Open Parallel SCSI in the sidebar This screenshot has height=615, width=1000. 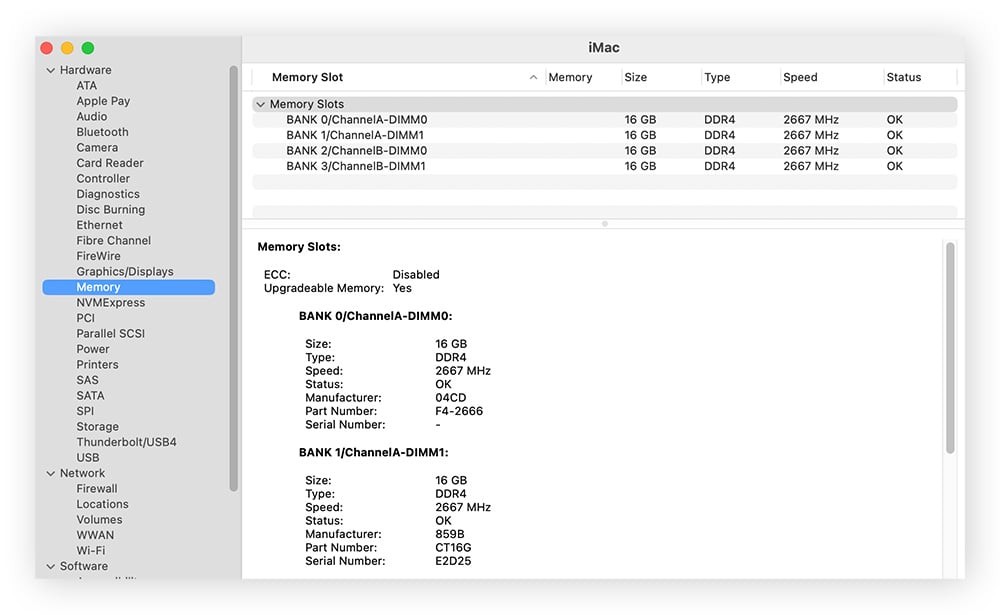pyautogui.click(x=111, y=334)
